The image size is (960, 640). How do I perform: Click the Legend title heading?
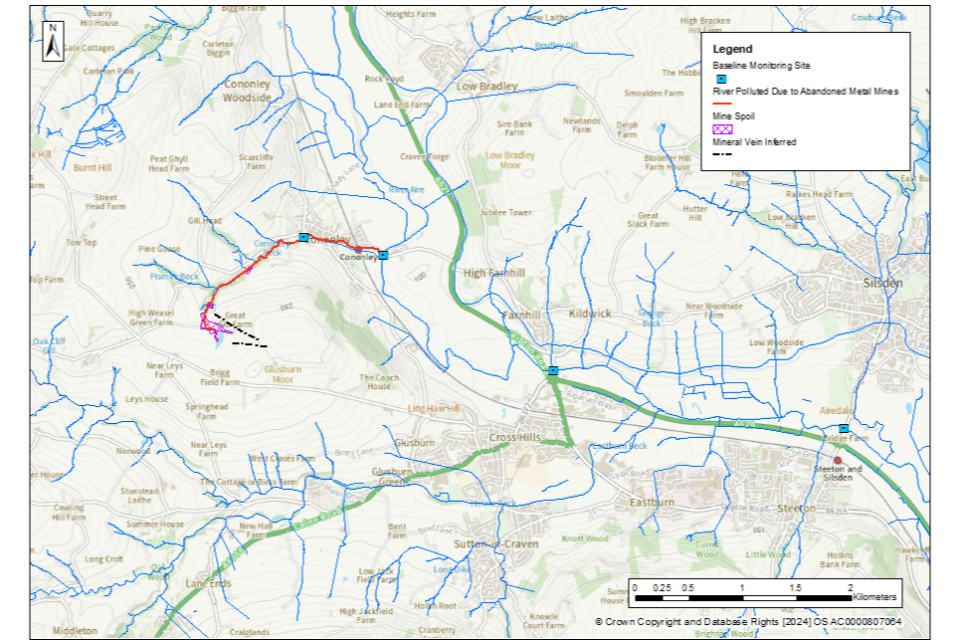pyautogui.click(x=733, y=48)
